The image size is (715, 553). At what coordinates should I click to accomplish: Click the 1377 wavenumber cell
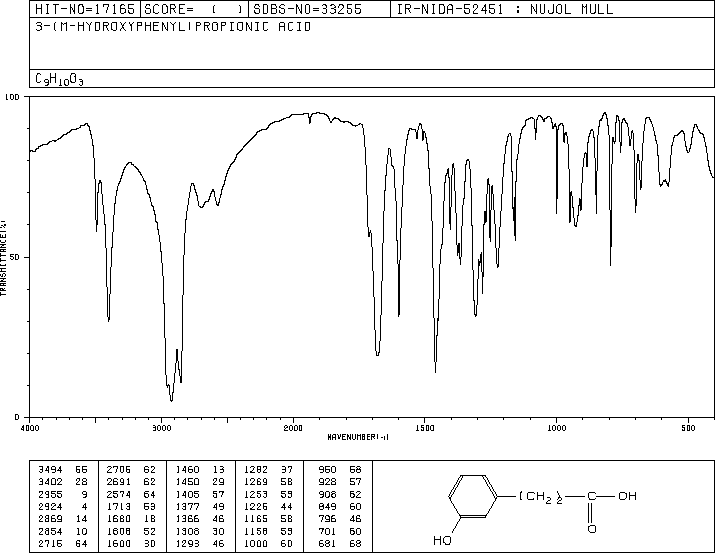pos(188,507)
